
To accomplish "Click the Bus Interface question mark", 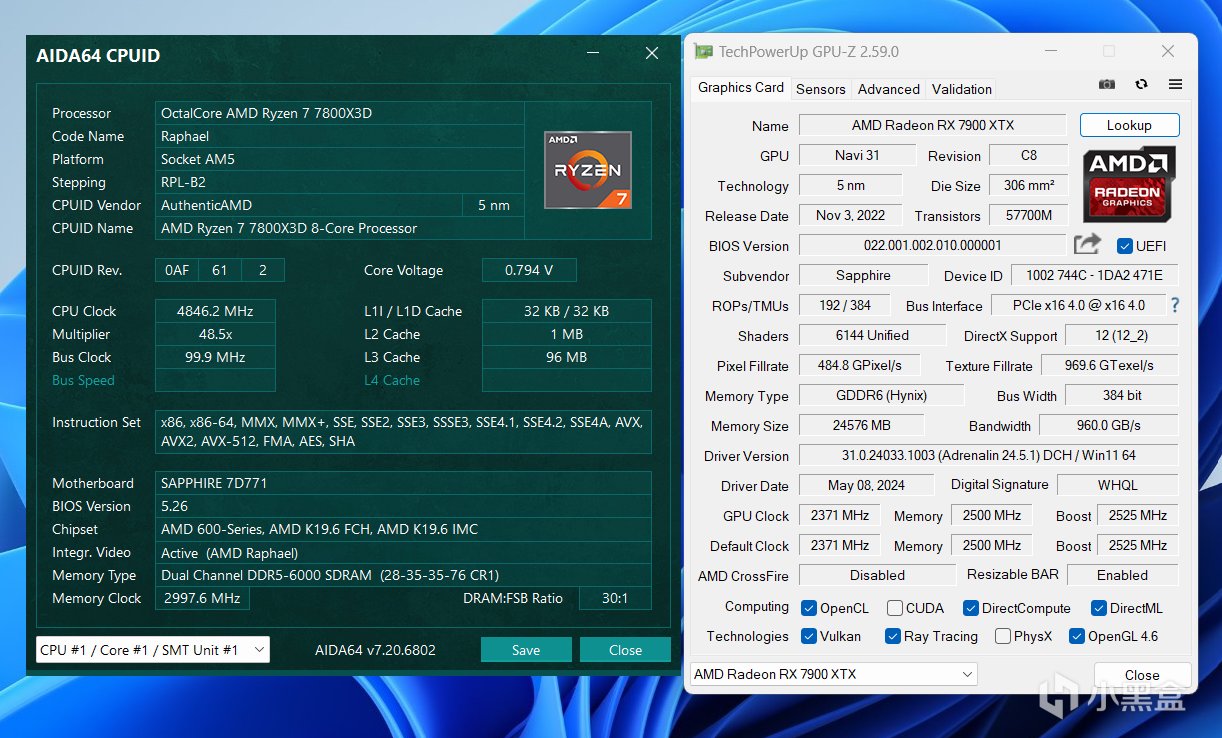I will 1174,305.
